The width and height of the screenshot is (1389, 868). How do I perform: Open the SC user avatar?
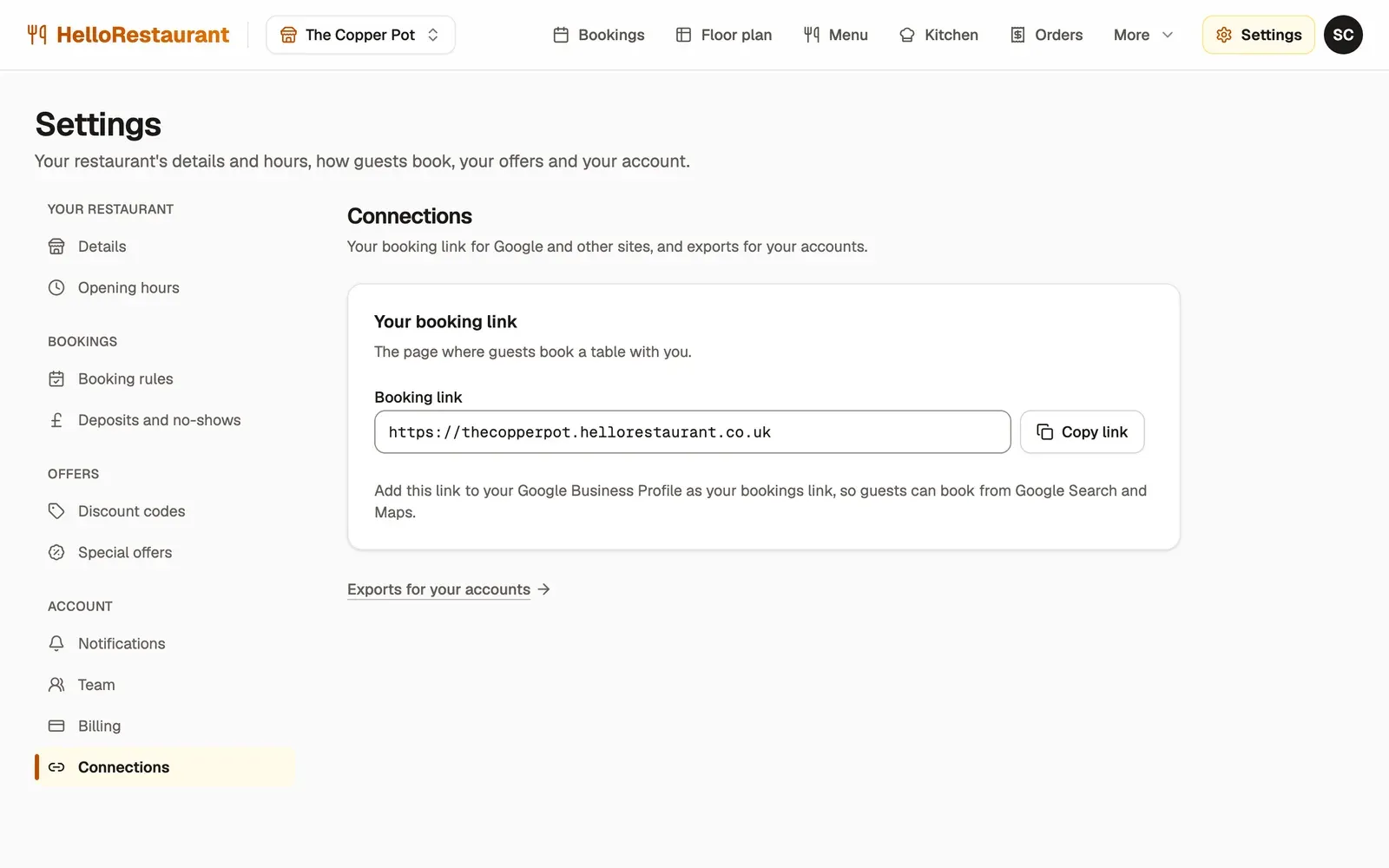[1343, 35]
